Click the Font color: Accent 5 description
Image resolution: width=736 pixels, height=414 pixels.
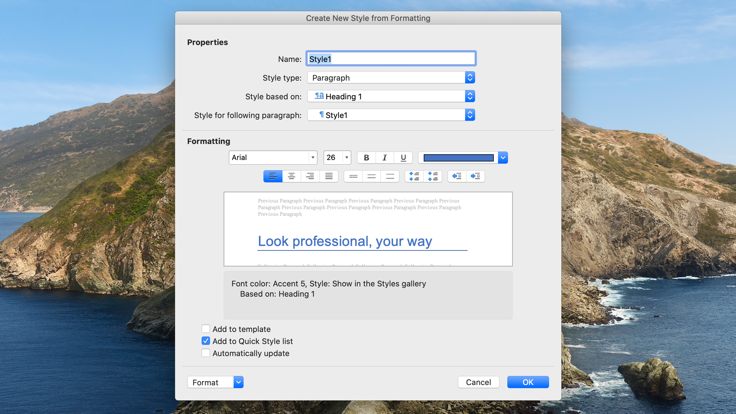329,284
